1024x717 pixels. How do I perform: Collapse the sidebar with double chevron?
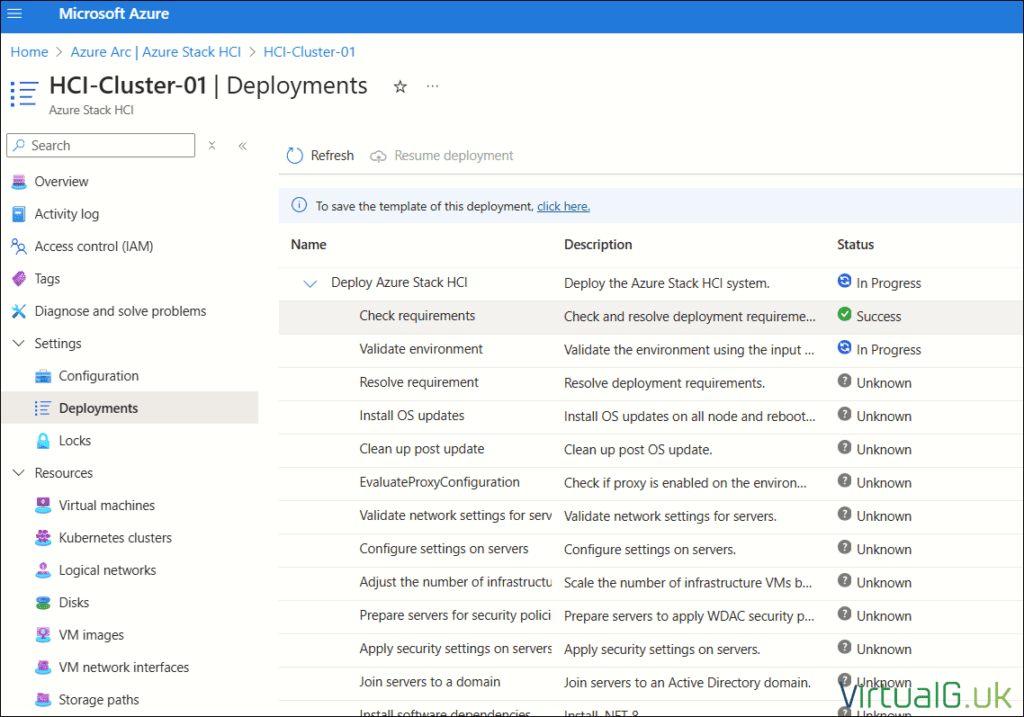point(242,146)
